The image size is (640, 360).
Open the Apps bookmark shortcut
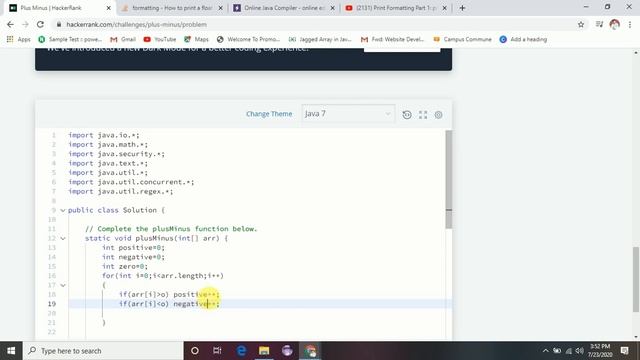click(x=18, y=39)
